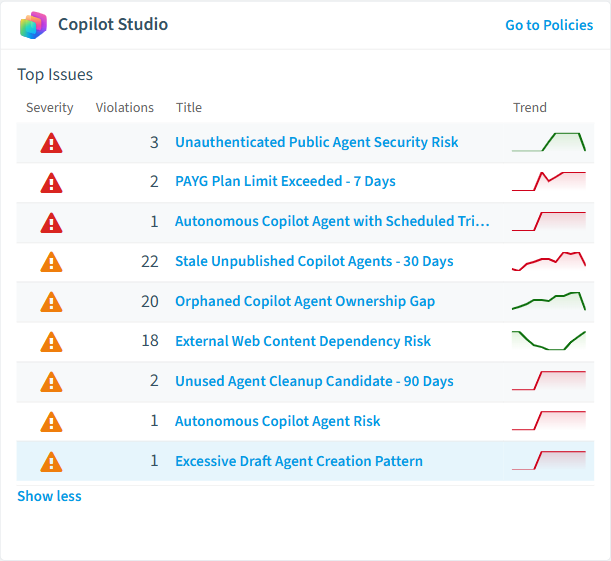Viewport: 611px width, 561px height.
Task: Click the Copilot Studio title text
Action: pos(113,25)
